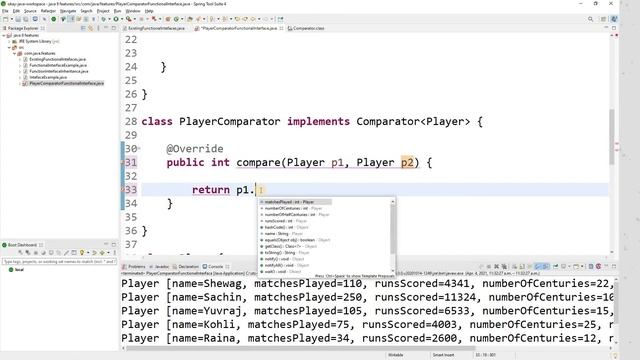Click the console horizontal scrollbar
This screenshot has height=360, width=640.
tap(300, 349)
